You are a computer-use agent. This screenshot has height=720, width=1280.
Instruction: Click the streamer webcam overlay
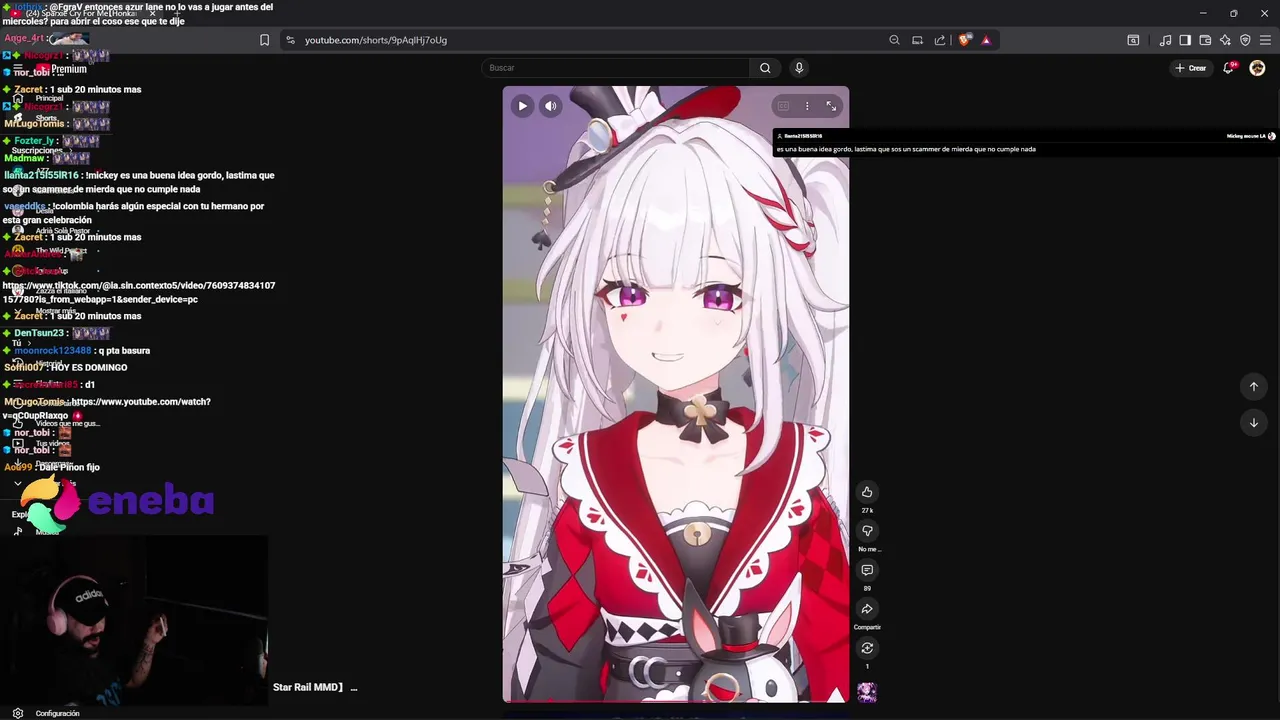(134, 620)
